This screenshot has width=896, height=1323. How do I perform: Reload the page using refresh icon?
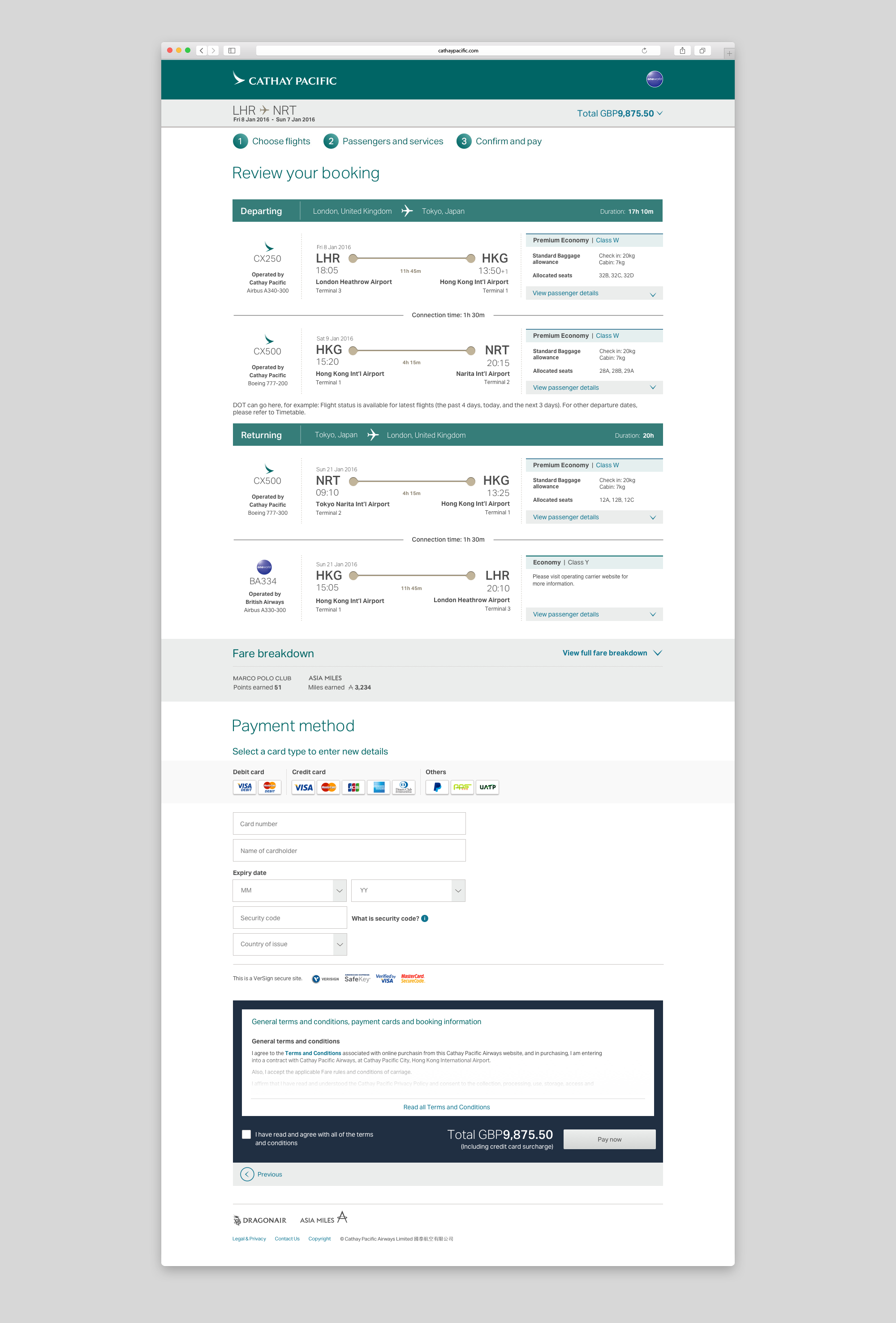coord(644,51)
